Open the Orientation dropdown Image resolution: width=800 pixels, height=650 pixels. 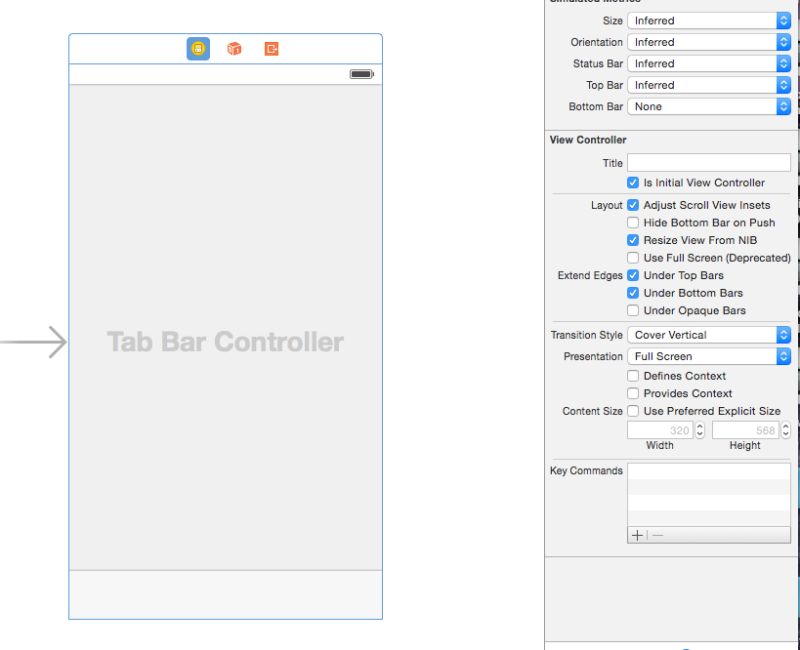pos(709,42)
